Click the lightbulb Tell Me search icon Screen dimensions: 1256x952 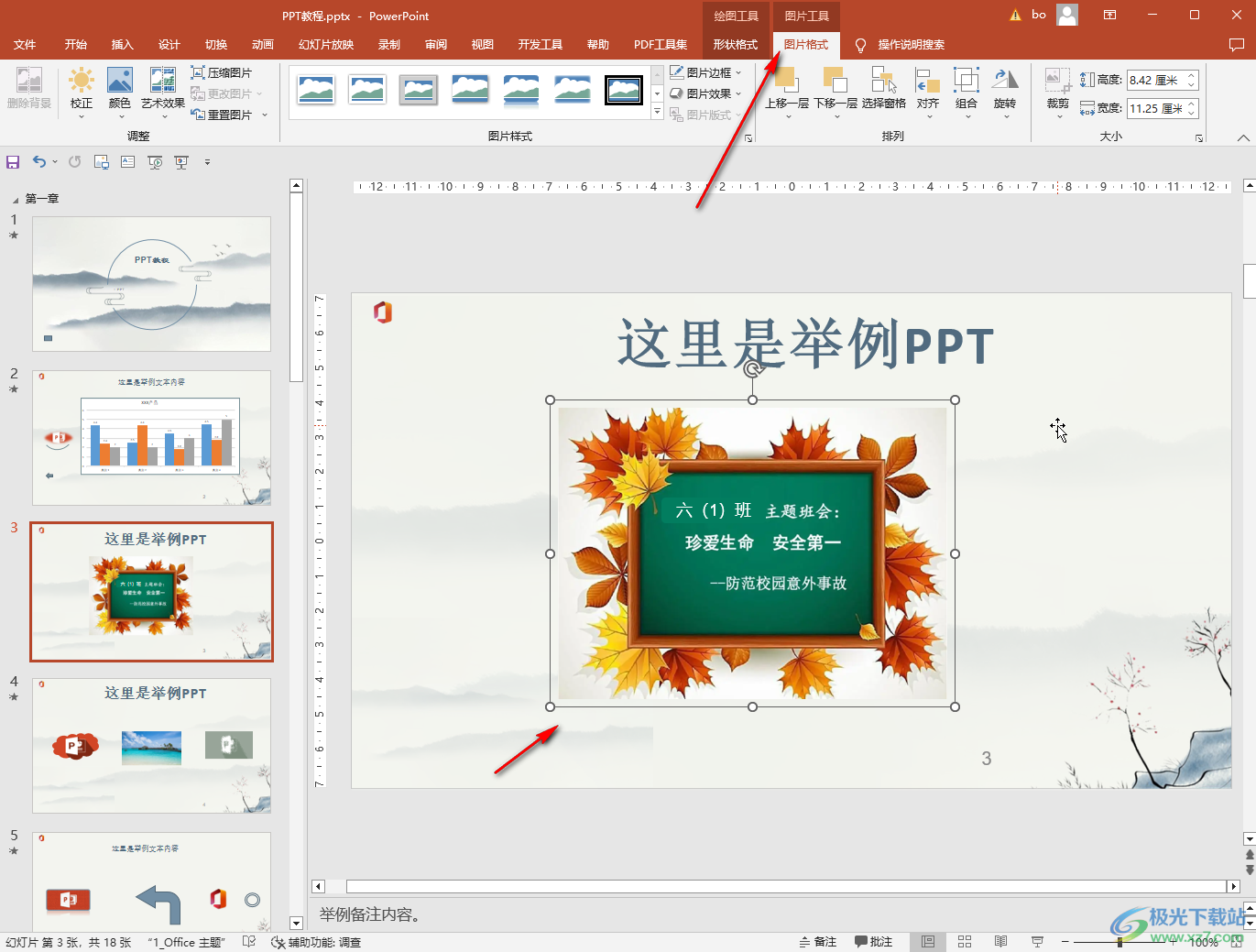click(860, 45)
